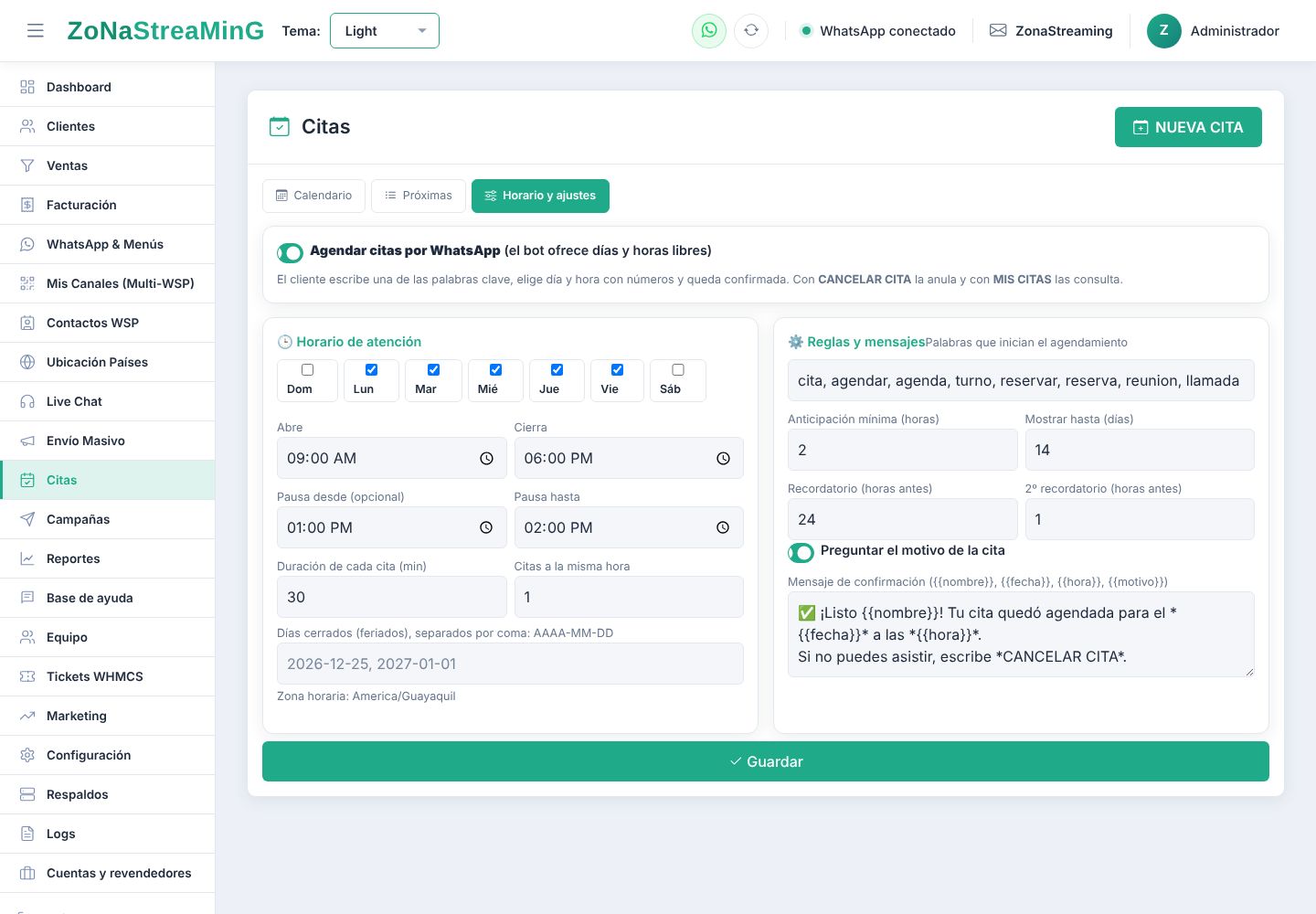The width and height of the screenshot is (1316, 914).
Task: Uncheck the Mié day checkbox
Action: coord(495,370)
